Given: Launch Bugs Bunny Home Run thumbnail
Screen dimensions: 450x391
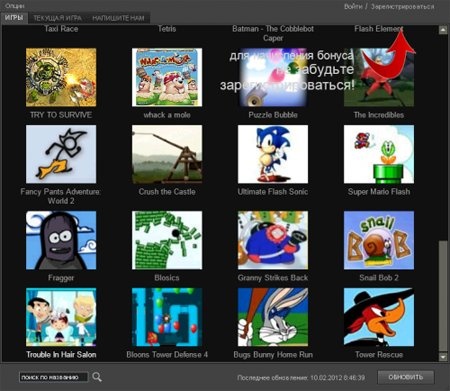Looking at the screenshot, I should pyautogui.click(x=273, y=317).
